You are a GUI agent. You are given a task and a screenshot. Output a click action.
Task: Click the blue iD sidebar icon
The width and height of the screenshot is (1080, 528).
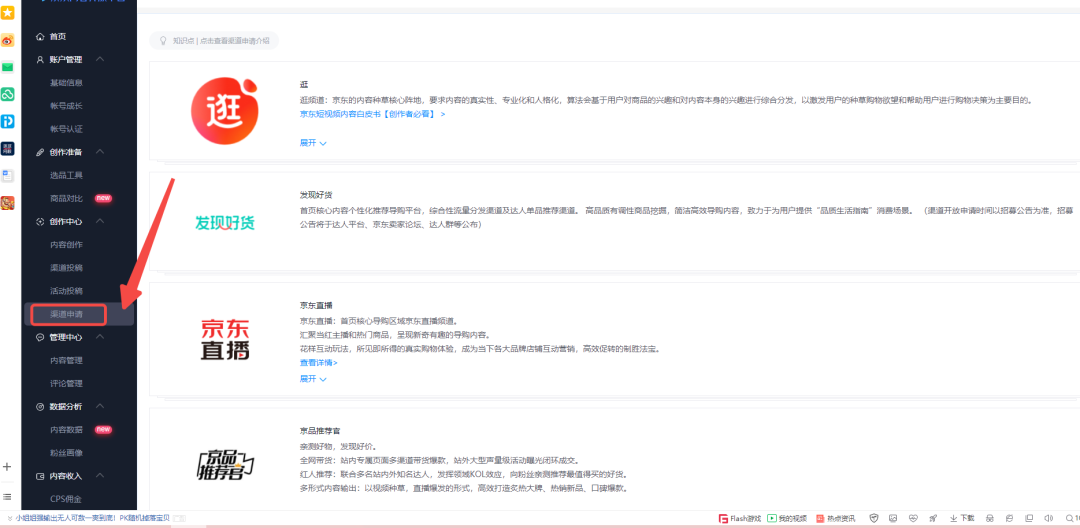pos(8,121)
